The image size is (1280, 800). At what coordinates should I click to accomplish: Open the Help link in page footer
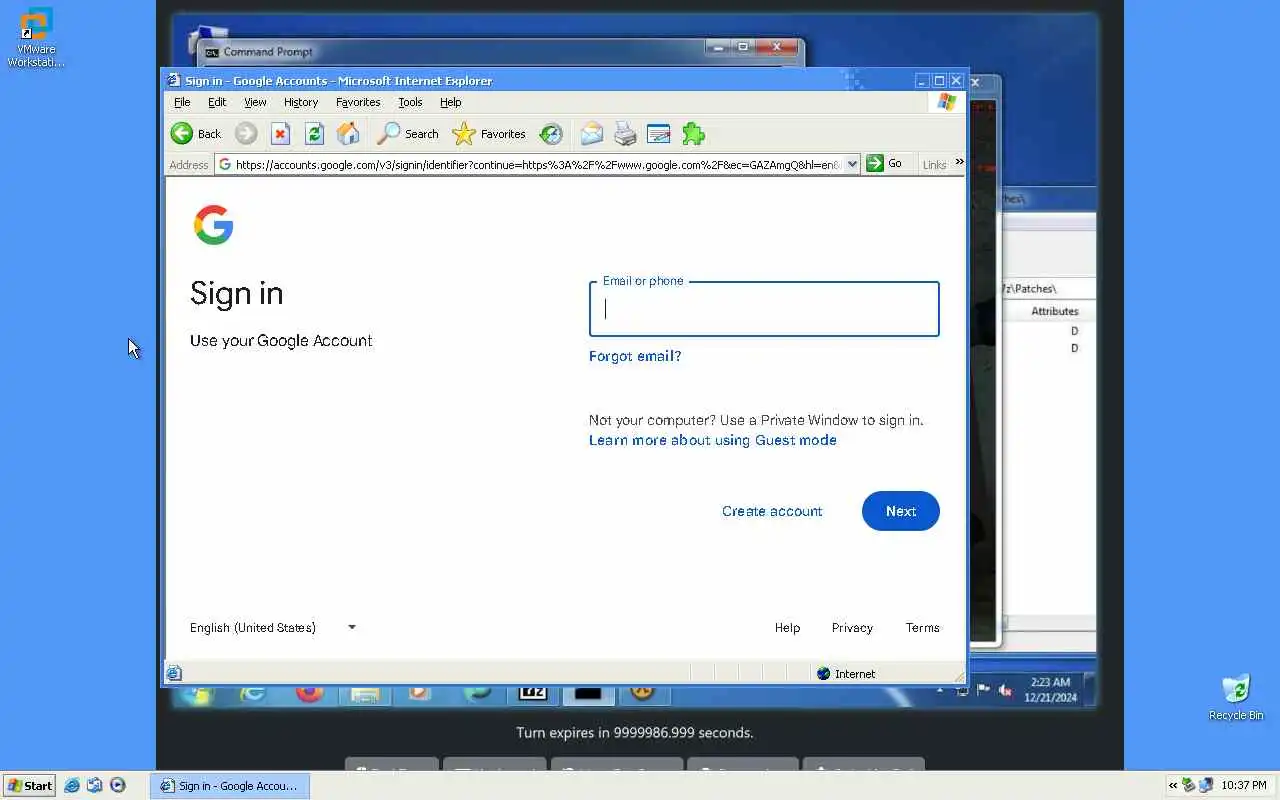[x=787, y=628]
